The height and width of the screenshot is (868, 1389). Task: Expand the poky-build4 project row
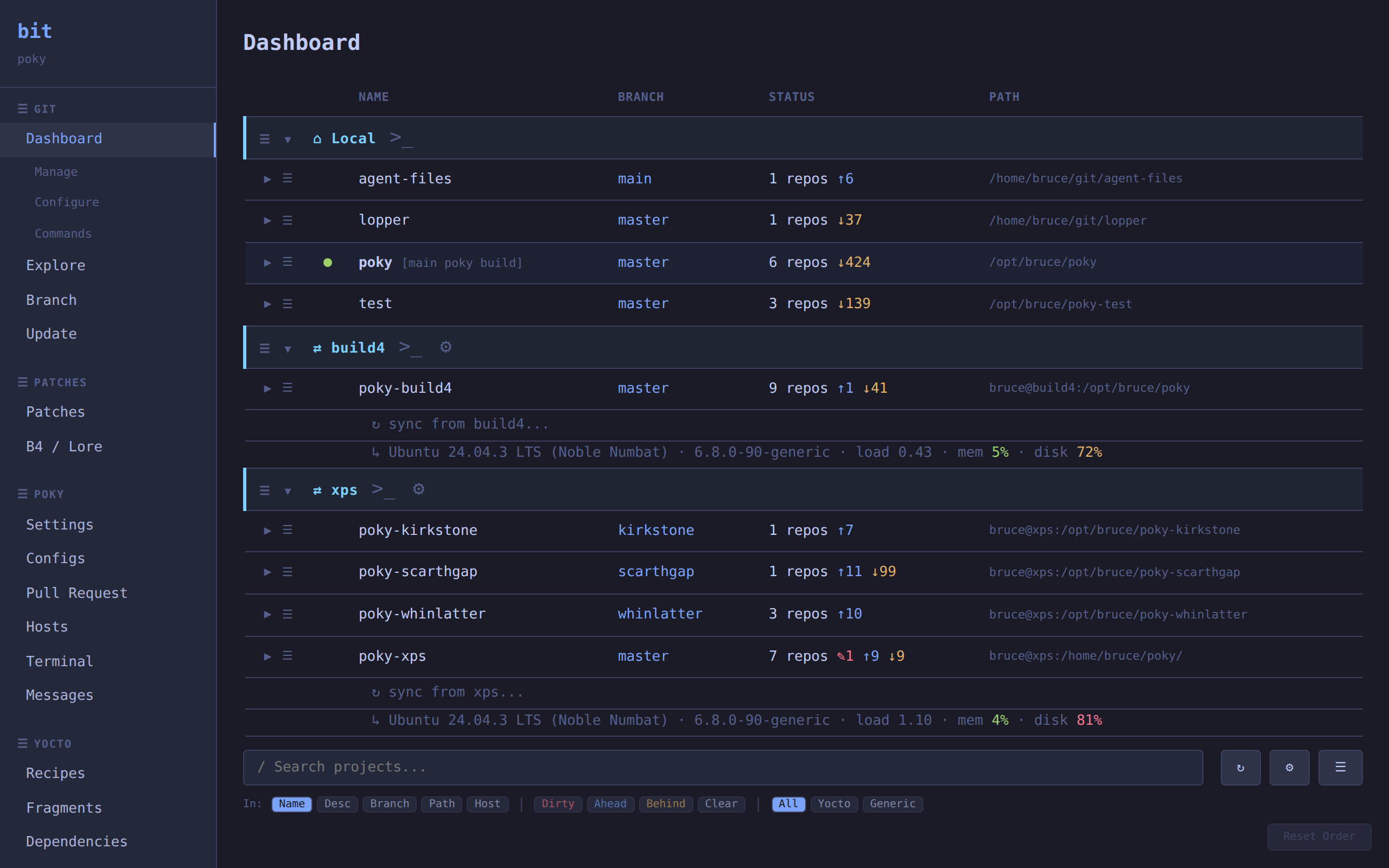267,388
